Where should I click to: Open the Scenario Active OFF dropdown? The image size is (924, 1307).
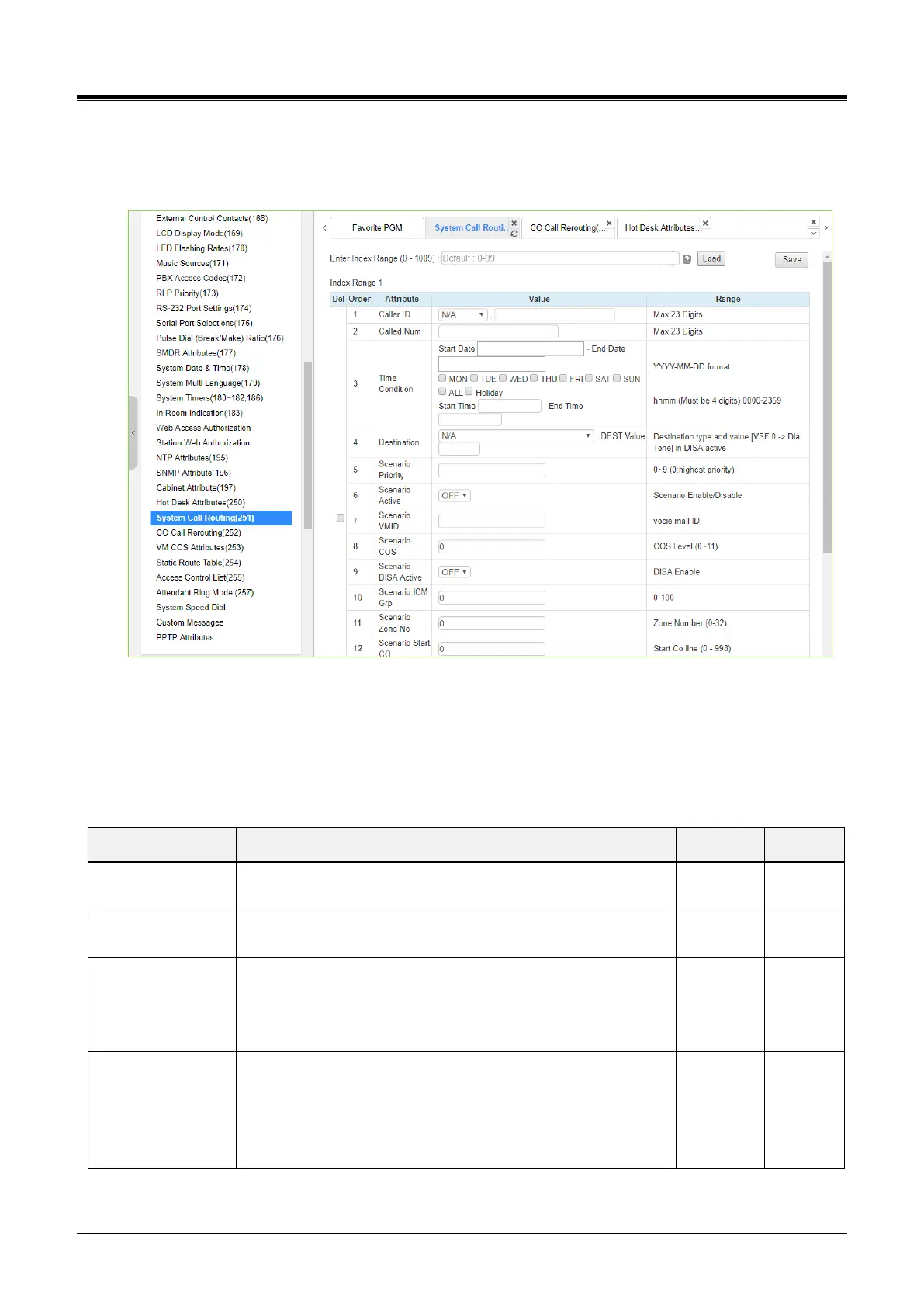tap(455, 495)
